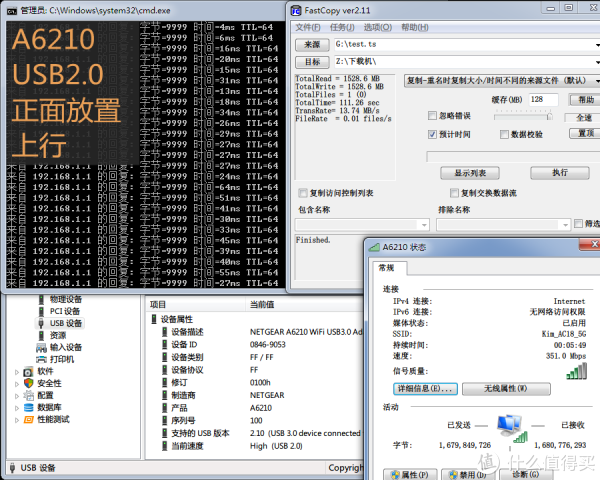This screenshot has height=480, width=600.
Task: Click the icon beside 设备描述 row
Action: (165, 332)
